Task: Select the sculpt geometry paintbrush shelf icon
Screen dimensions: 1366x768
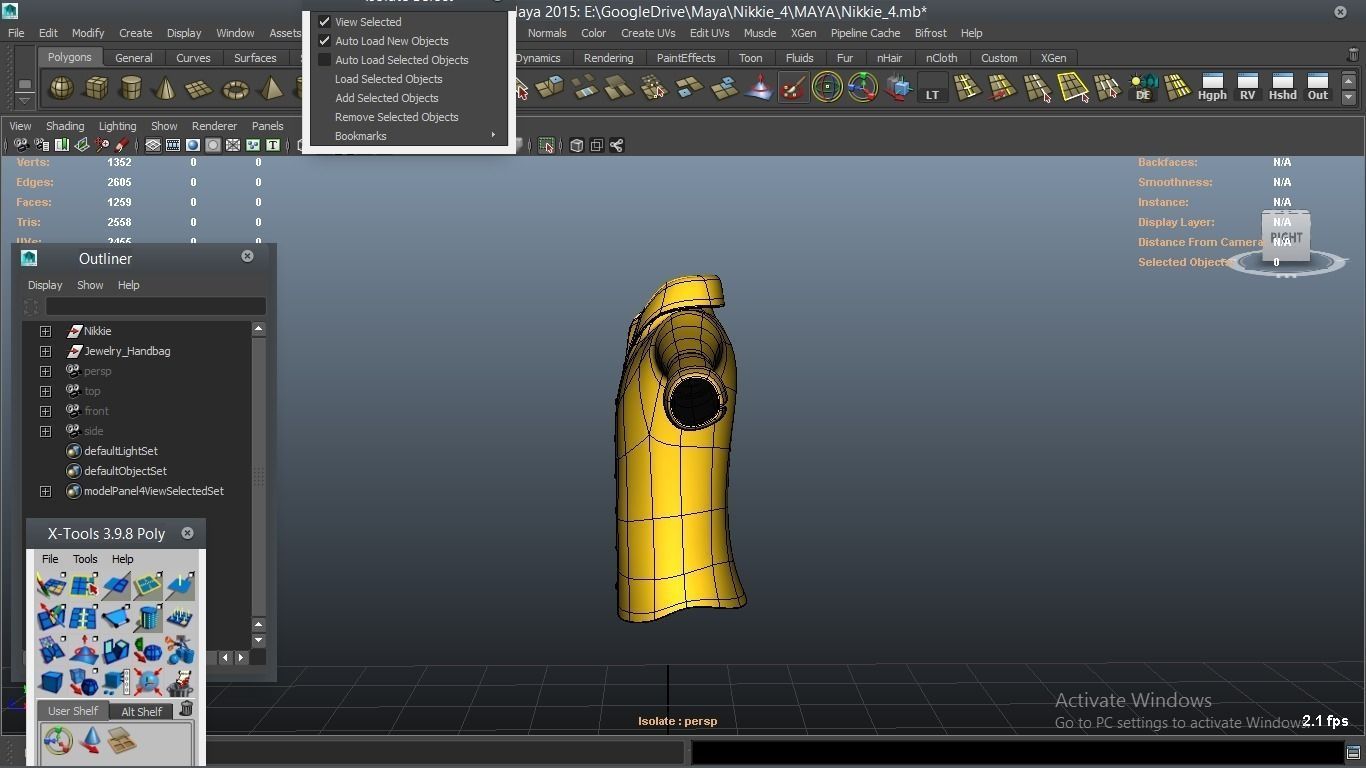Action: pos(793,88)
